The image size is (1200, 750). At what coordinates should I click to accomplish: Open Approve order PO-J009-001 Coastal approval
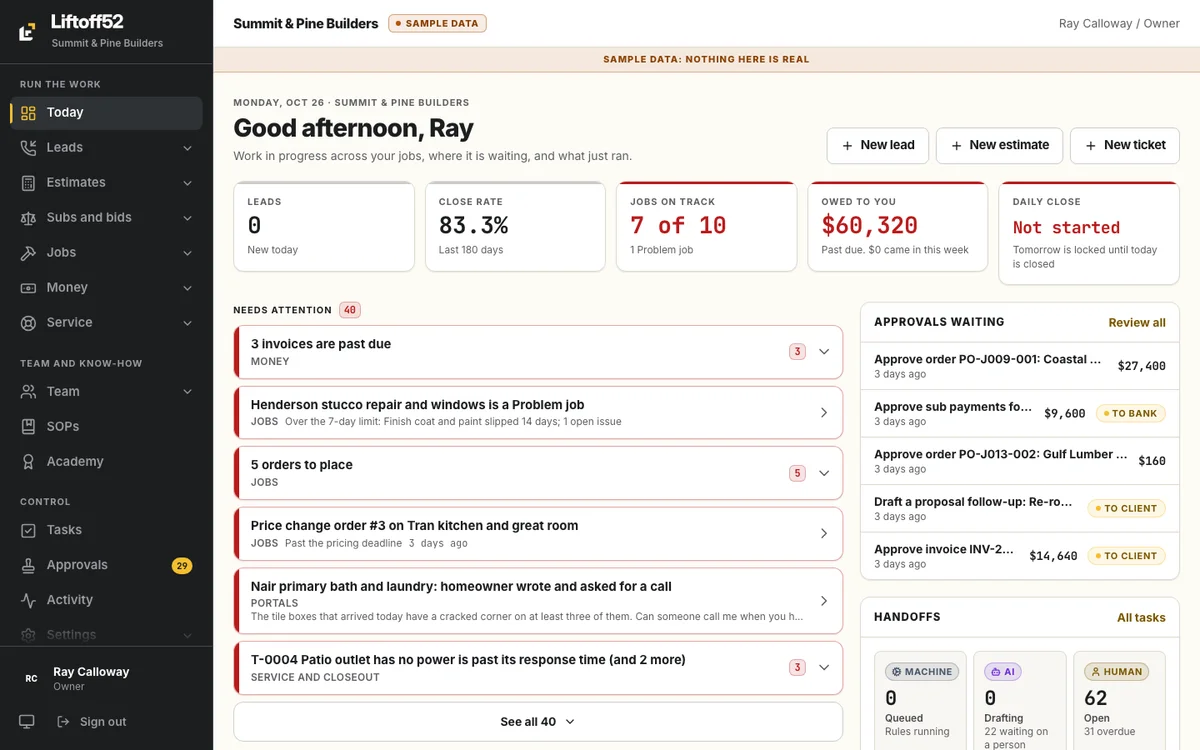[1020, 366]
